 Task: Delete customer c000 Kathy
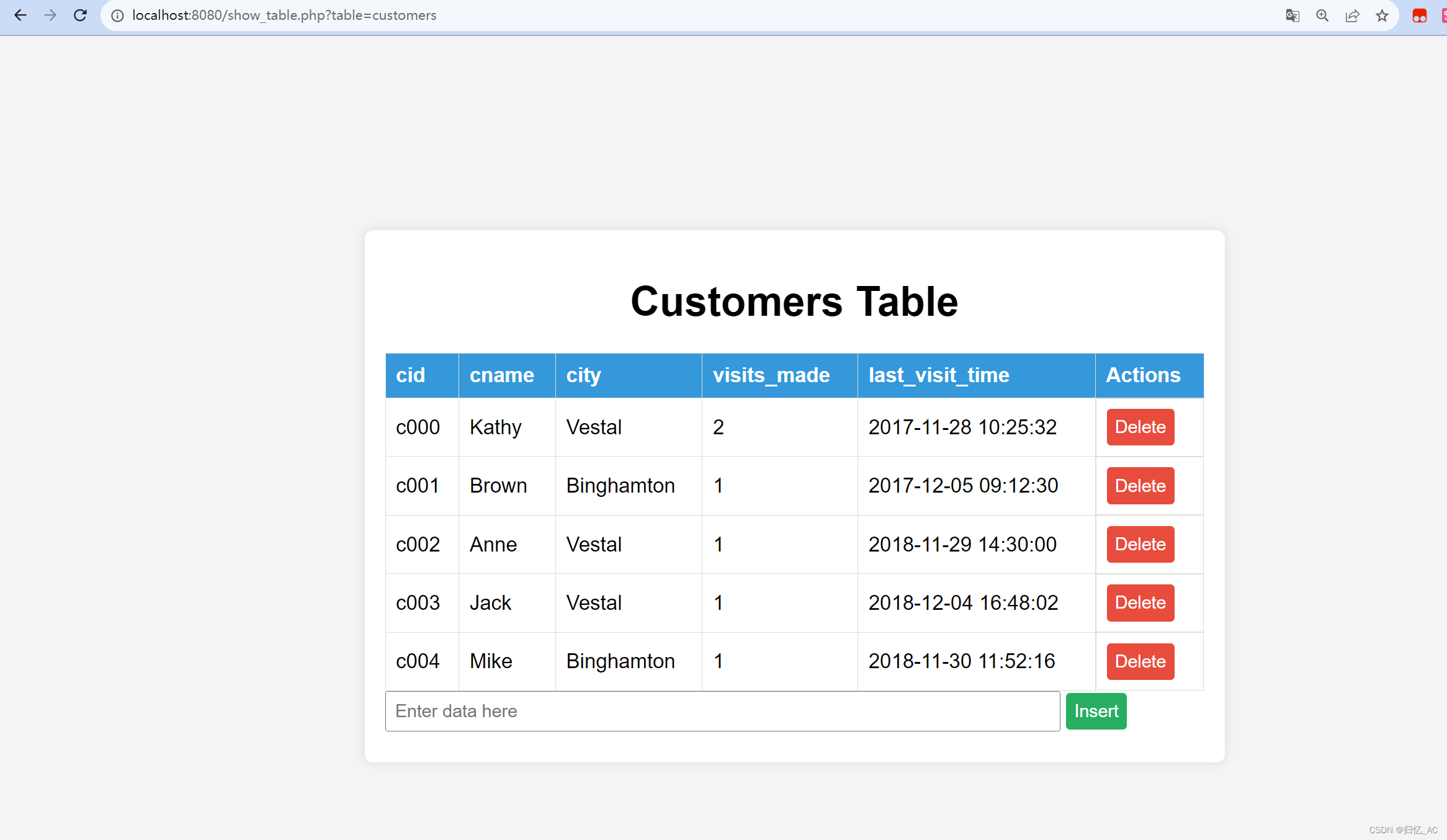[1140, 427]
